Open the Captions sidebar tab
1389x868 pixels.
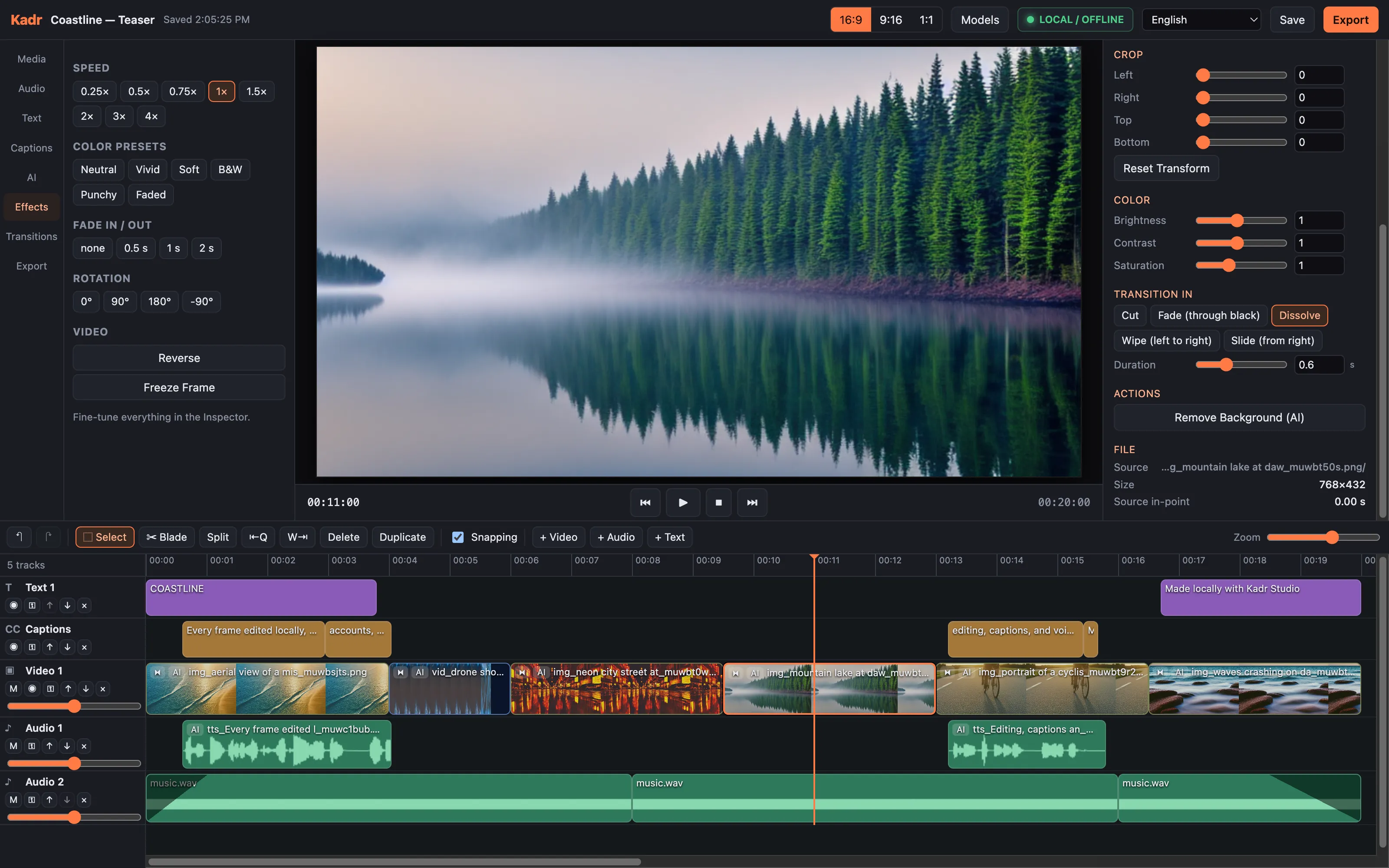click(32, 148)
